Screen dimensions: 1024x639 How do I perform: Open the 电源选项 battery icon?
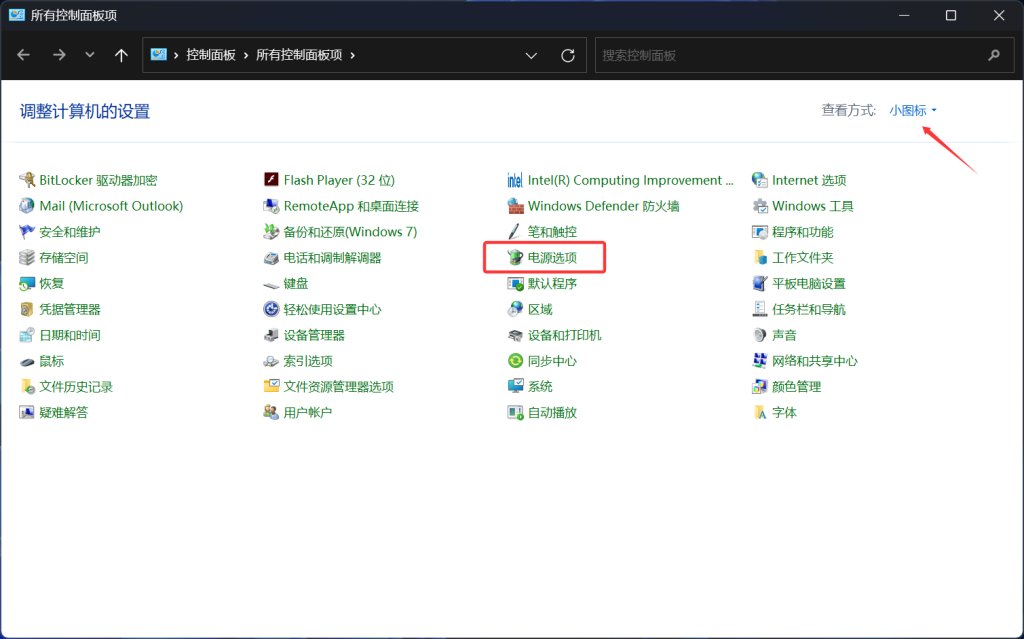coord(515,257)
